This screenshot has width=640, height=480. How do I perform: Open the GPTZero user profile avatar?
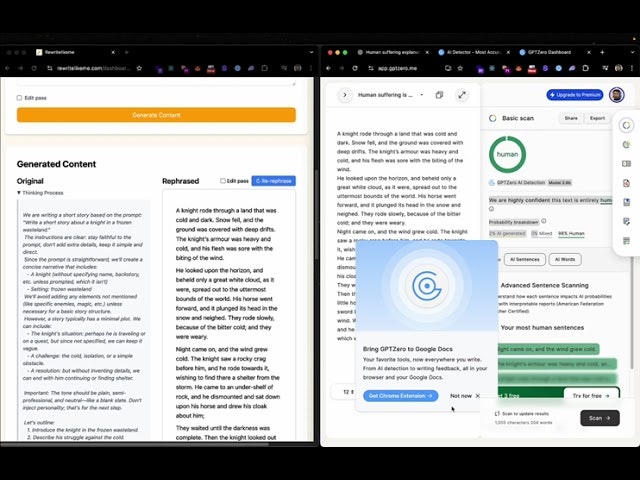[x=617, y=95]
